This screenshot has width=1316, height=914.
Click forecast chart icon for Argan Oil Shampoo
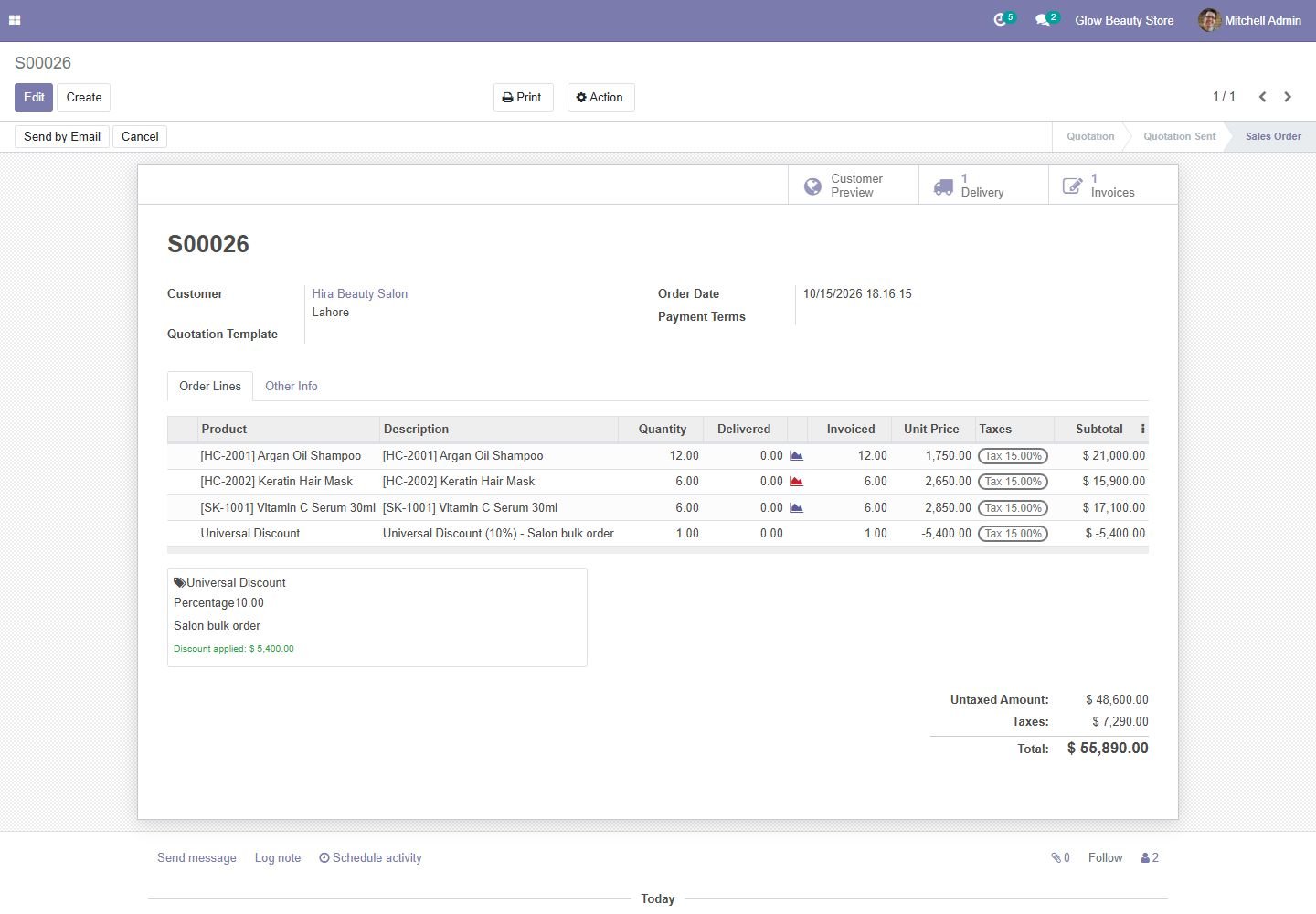coord(796,456)
